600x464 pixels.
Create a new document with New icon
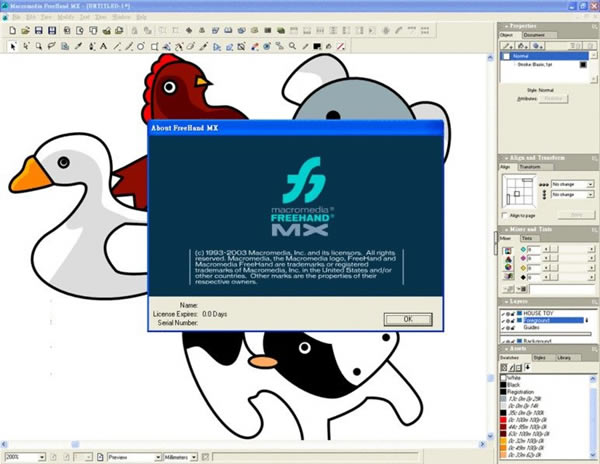point(13,30)
